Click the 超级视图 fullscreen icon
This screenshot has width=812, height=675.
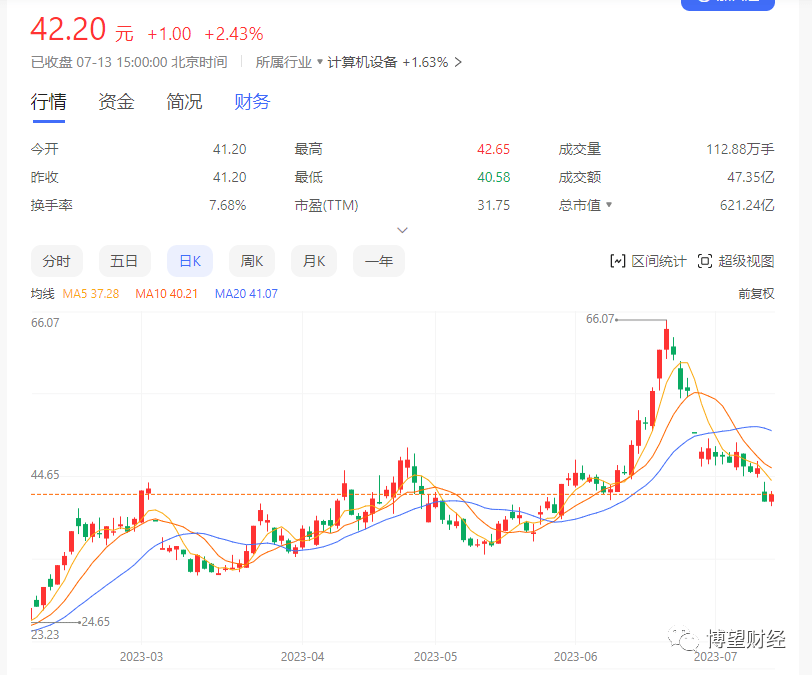(x=704, y=261)
